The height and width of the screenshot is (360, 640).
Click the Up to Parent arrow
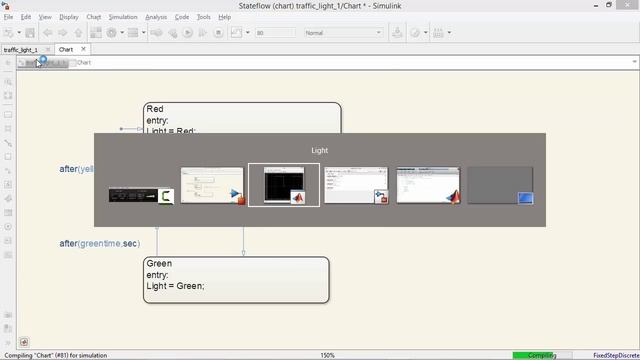tap(78, 33)
